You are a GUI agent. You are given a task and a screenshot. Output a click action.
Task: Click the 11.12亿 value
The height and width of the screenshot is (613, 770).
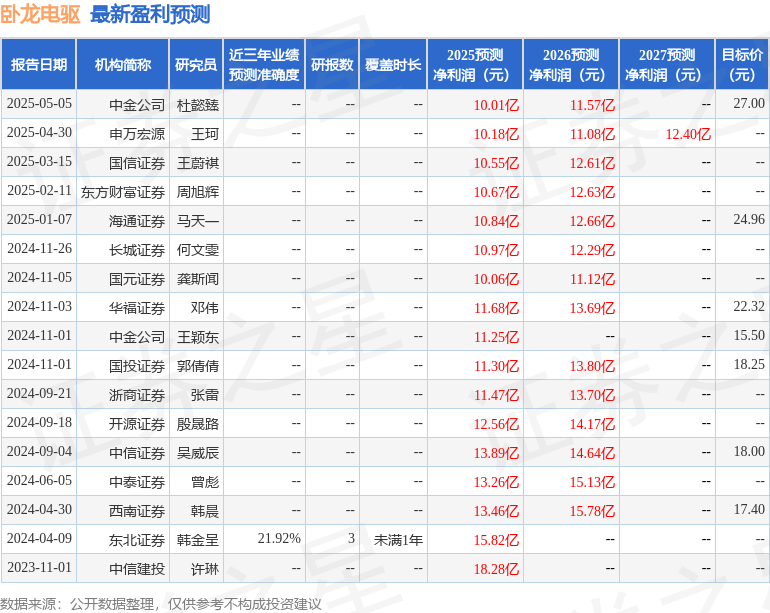pyautogui.click(x=592, y=279)
